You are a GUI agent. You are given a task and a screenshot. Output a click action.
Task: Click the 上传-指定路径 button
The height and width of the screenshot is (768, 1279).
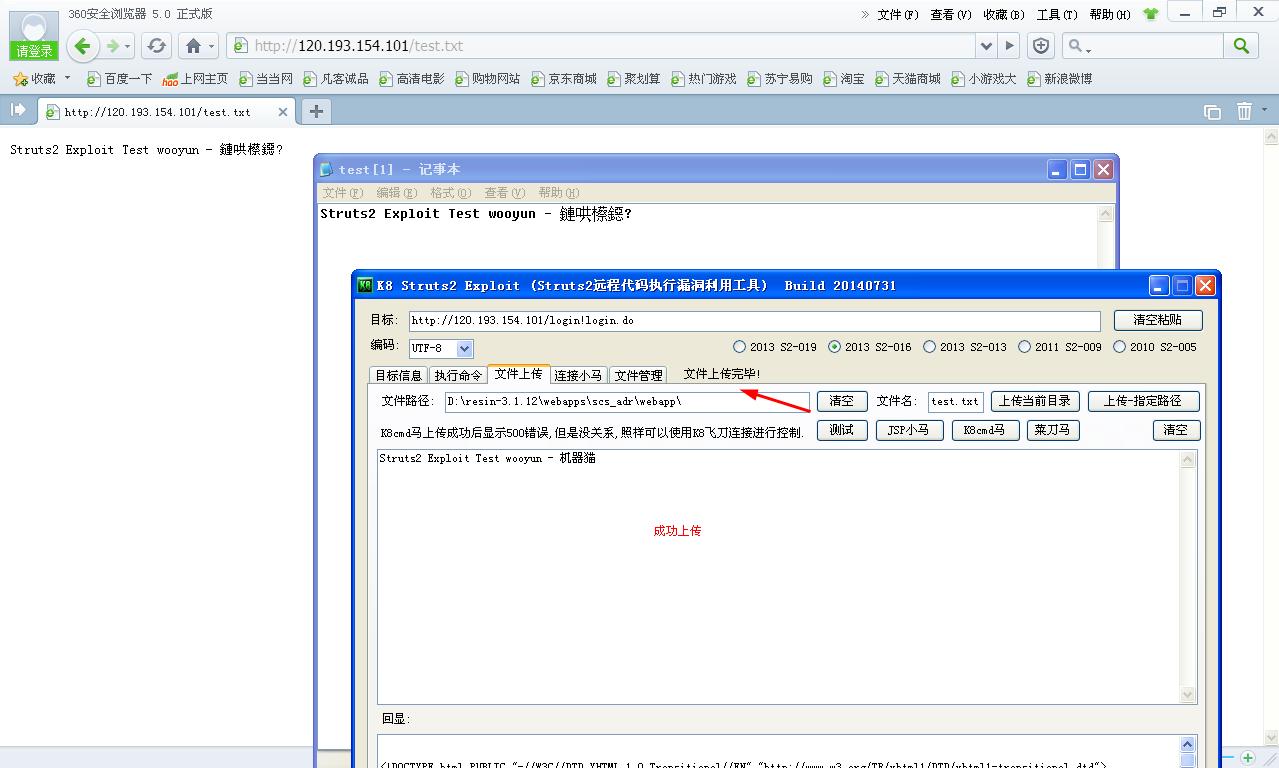1143,401
